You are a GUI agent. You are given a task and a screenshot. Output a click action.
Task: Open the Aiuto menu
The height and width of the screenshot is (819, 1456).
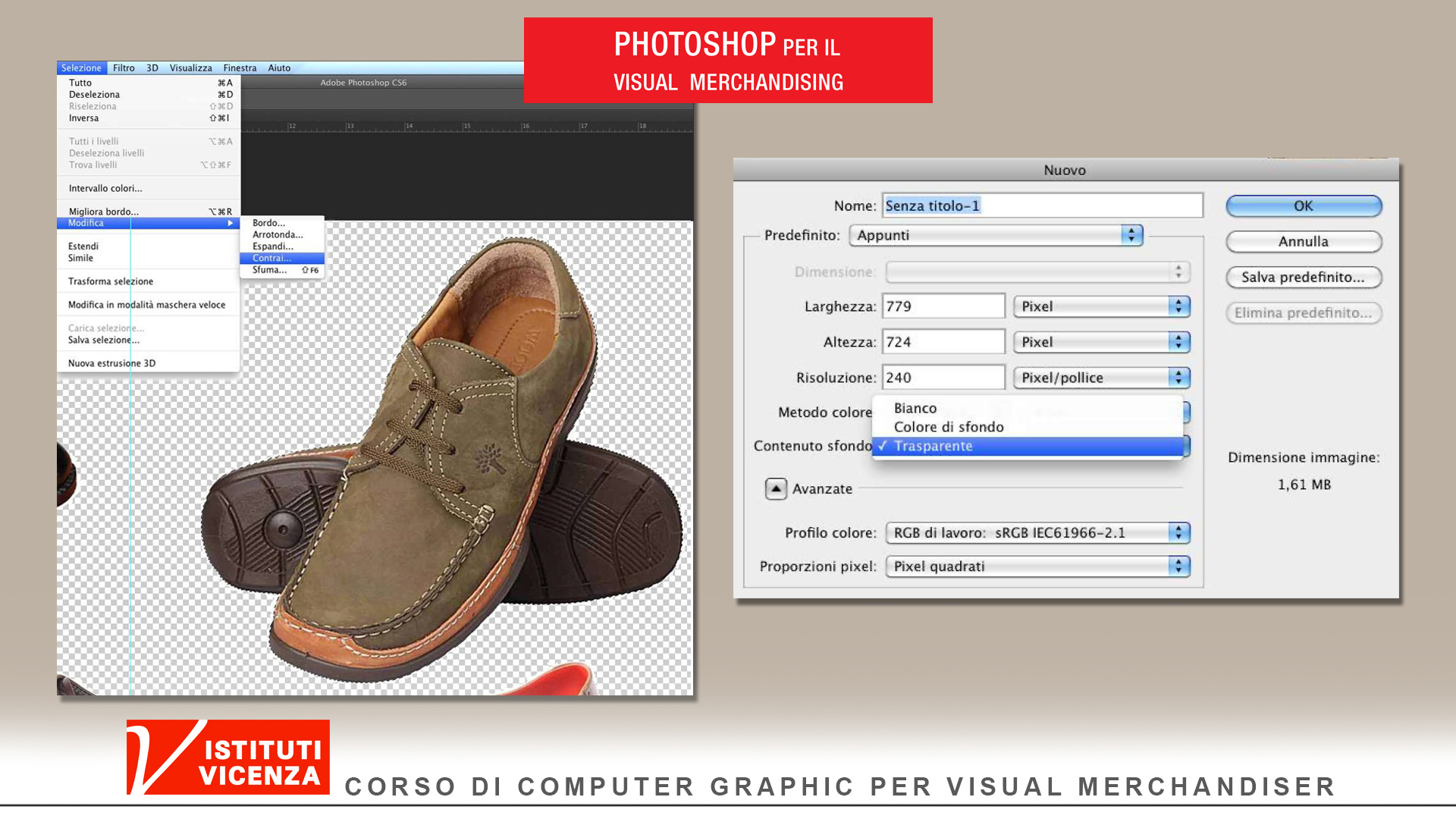(x=279, y=67)
